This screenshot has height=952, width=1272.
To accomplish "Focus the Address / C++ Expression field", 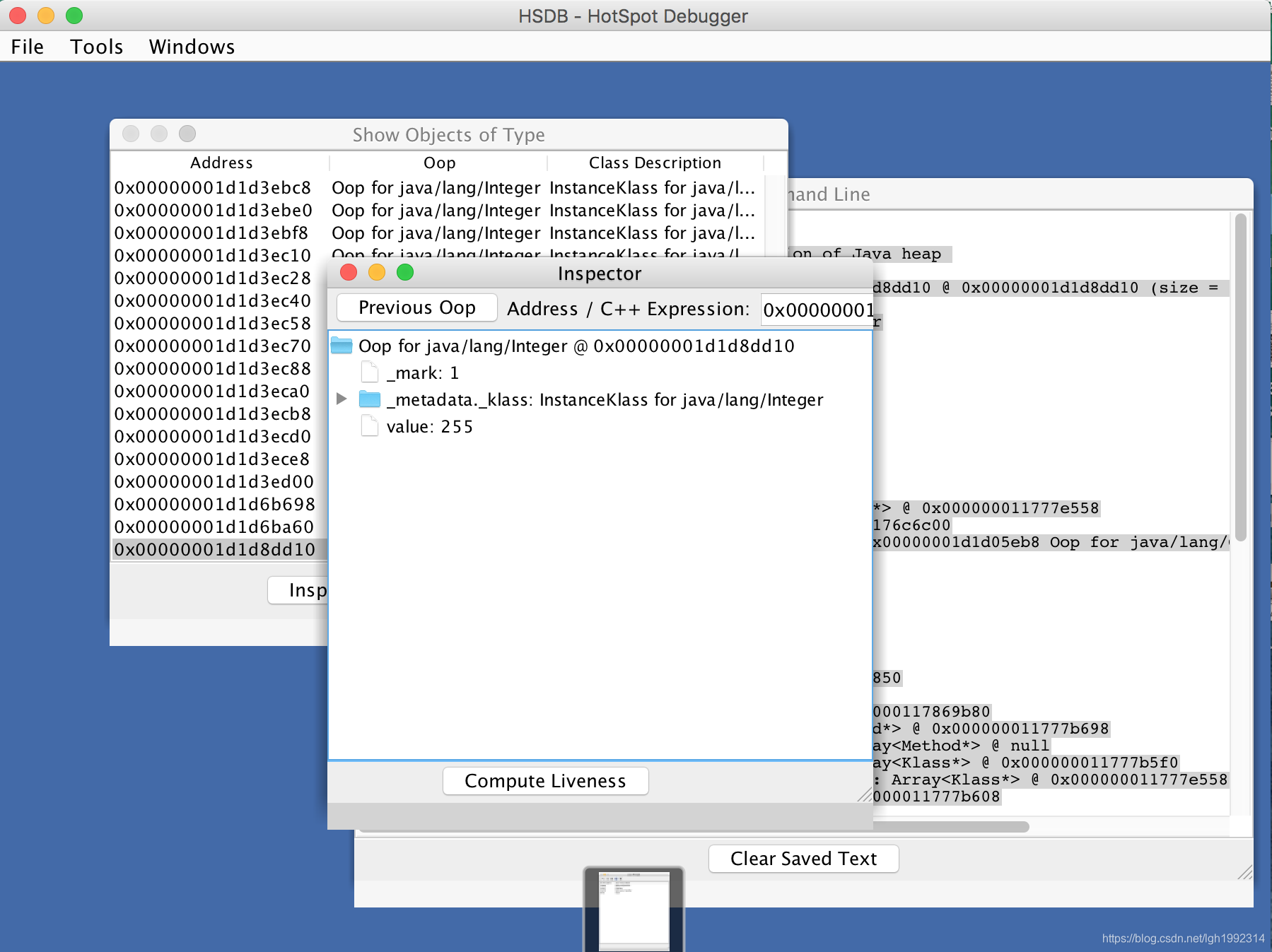I will tap(817, 310).
